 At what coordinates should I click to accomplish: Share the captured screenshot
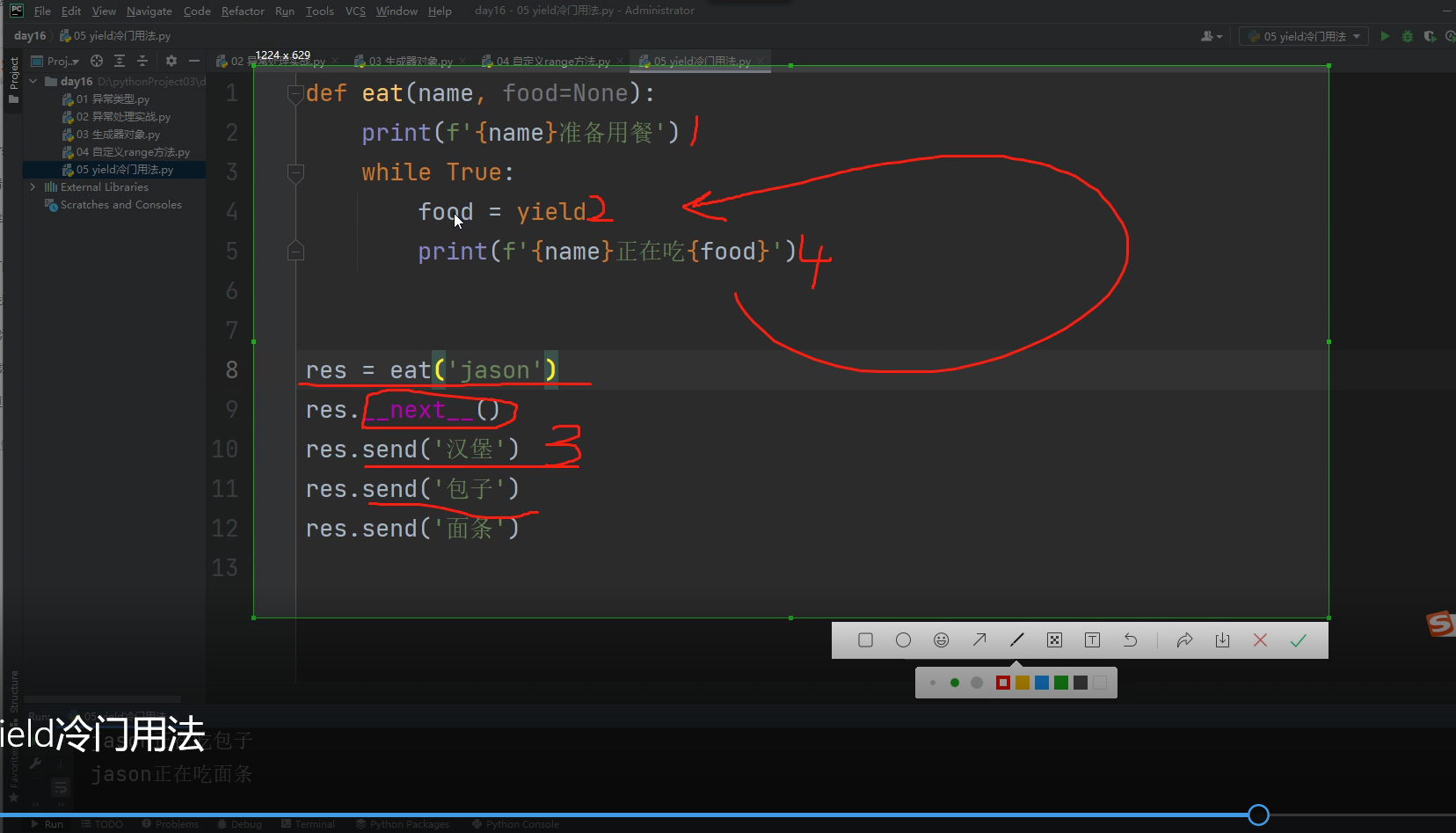[1184, 640]
